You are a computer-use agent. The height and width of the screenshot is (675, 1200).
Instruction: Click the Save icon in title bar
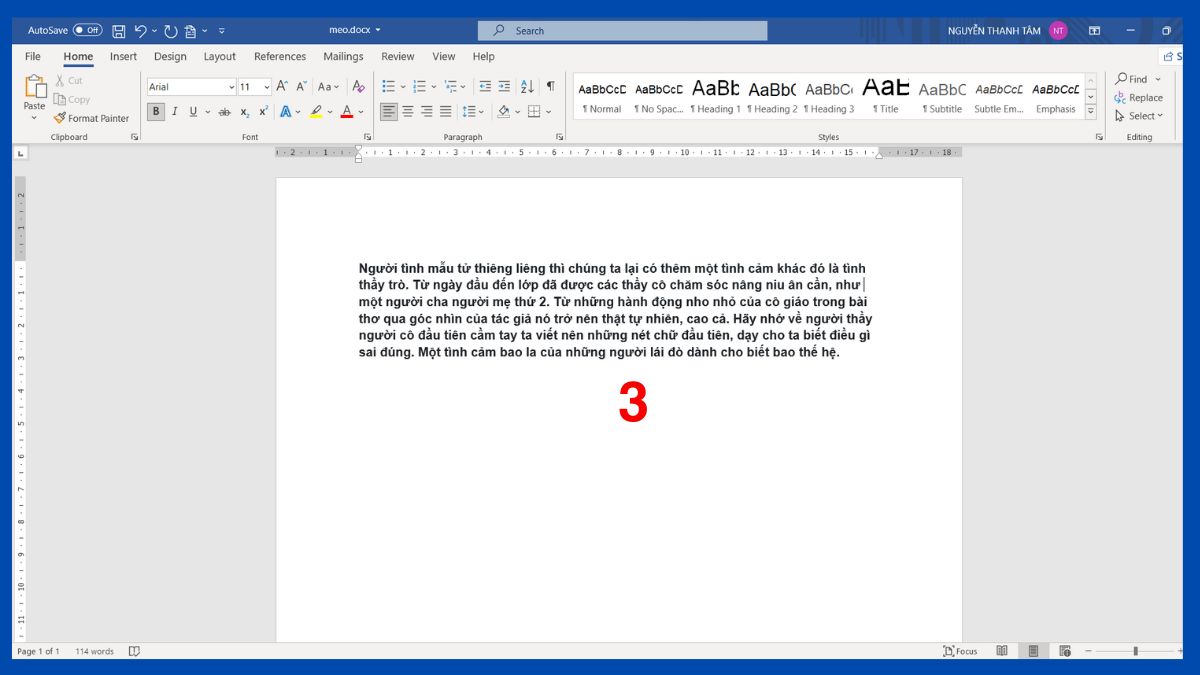[119, 31]
